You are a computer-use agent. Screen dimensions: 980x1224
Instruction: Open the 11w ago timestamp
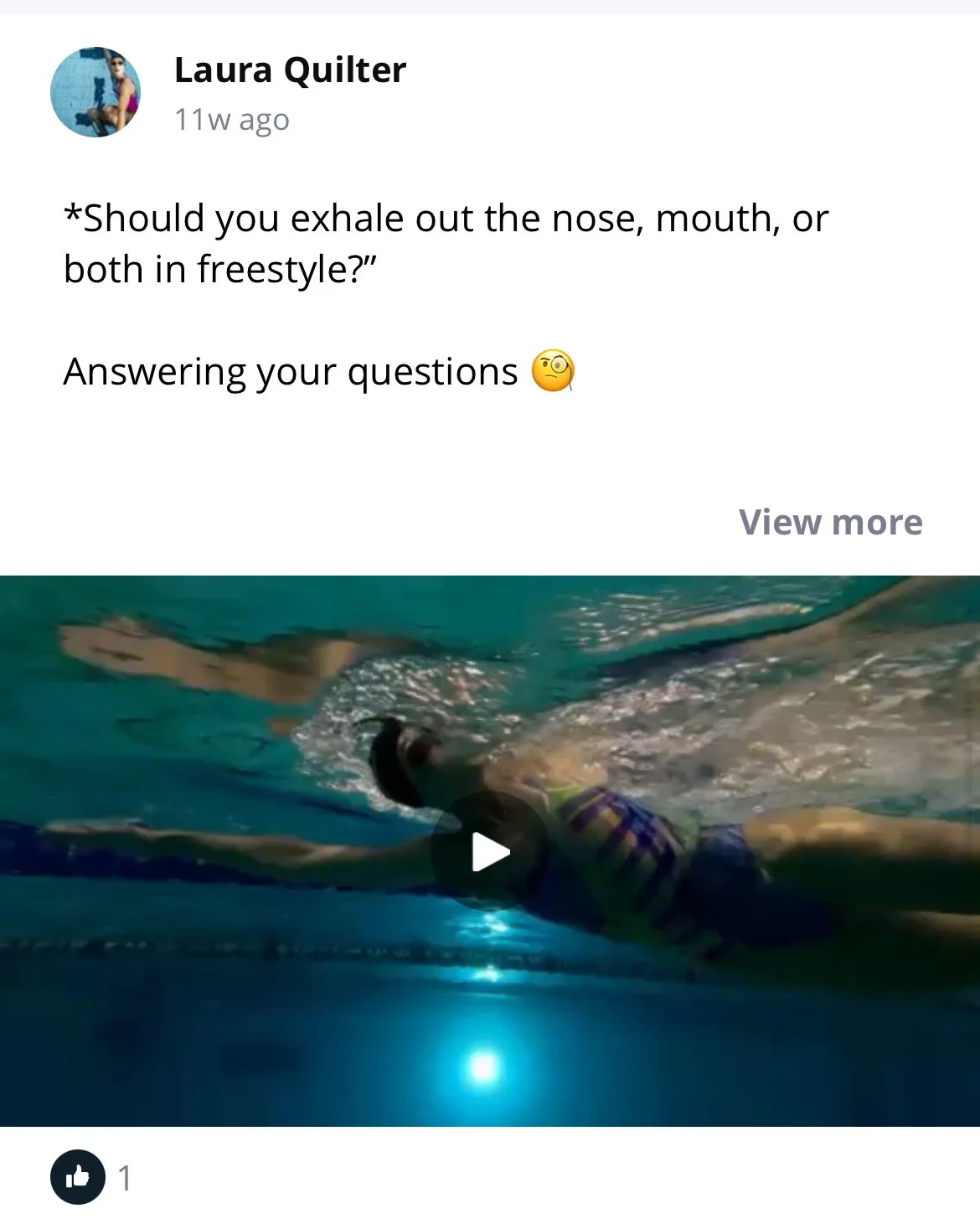[x=232, y=120]
